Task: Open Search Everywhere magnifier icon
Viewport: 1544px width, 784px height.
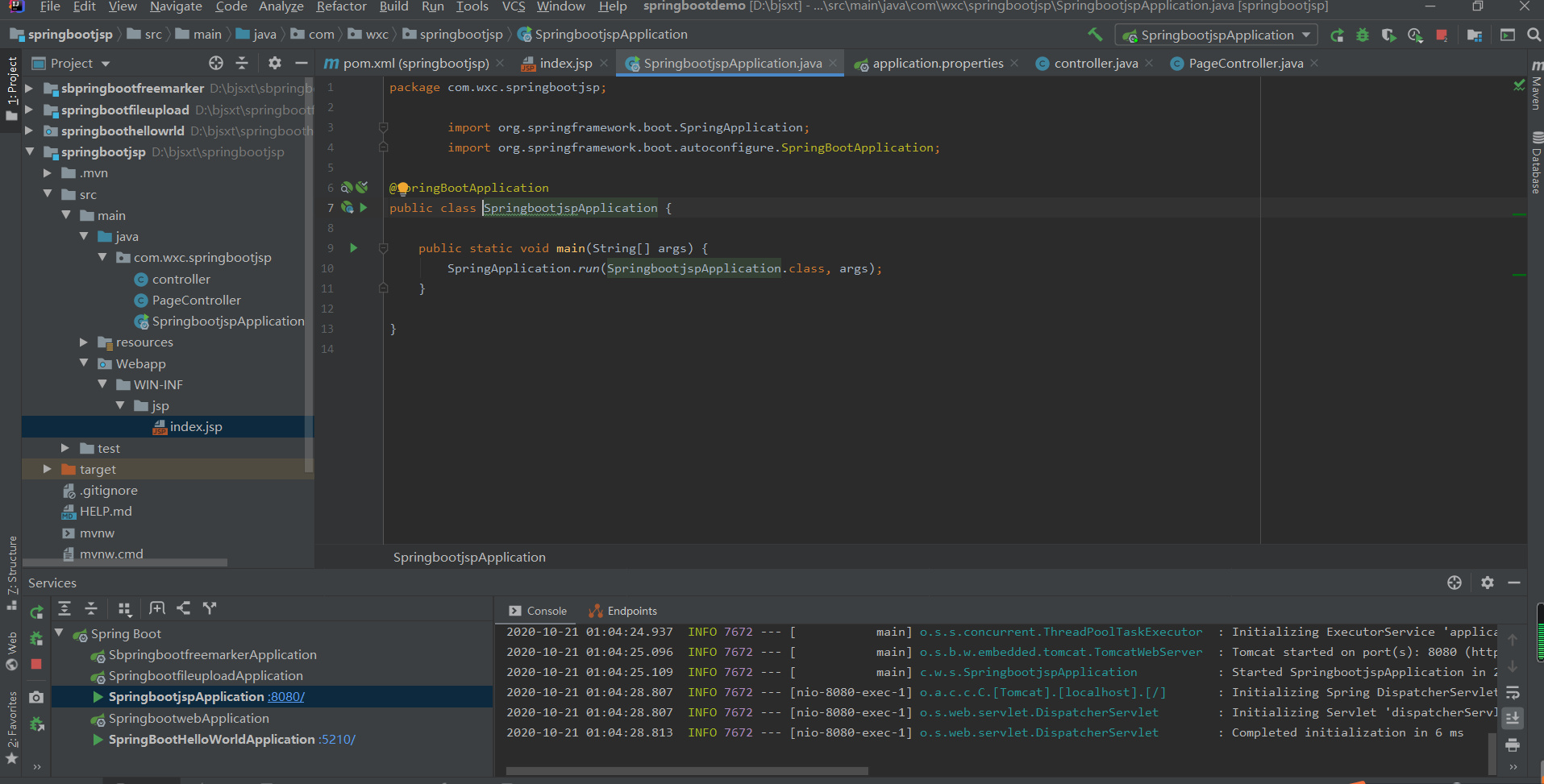Action: (1534, 35)
